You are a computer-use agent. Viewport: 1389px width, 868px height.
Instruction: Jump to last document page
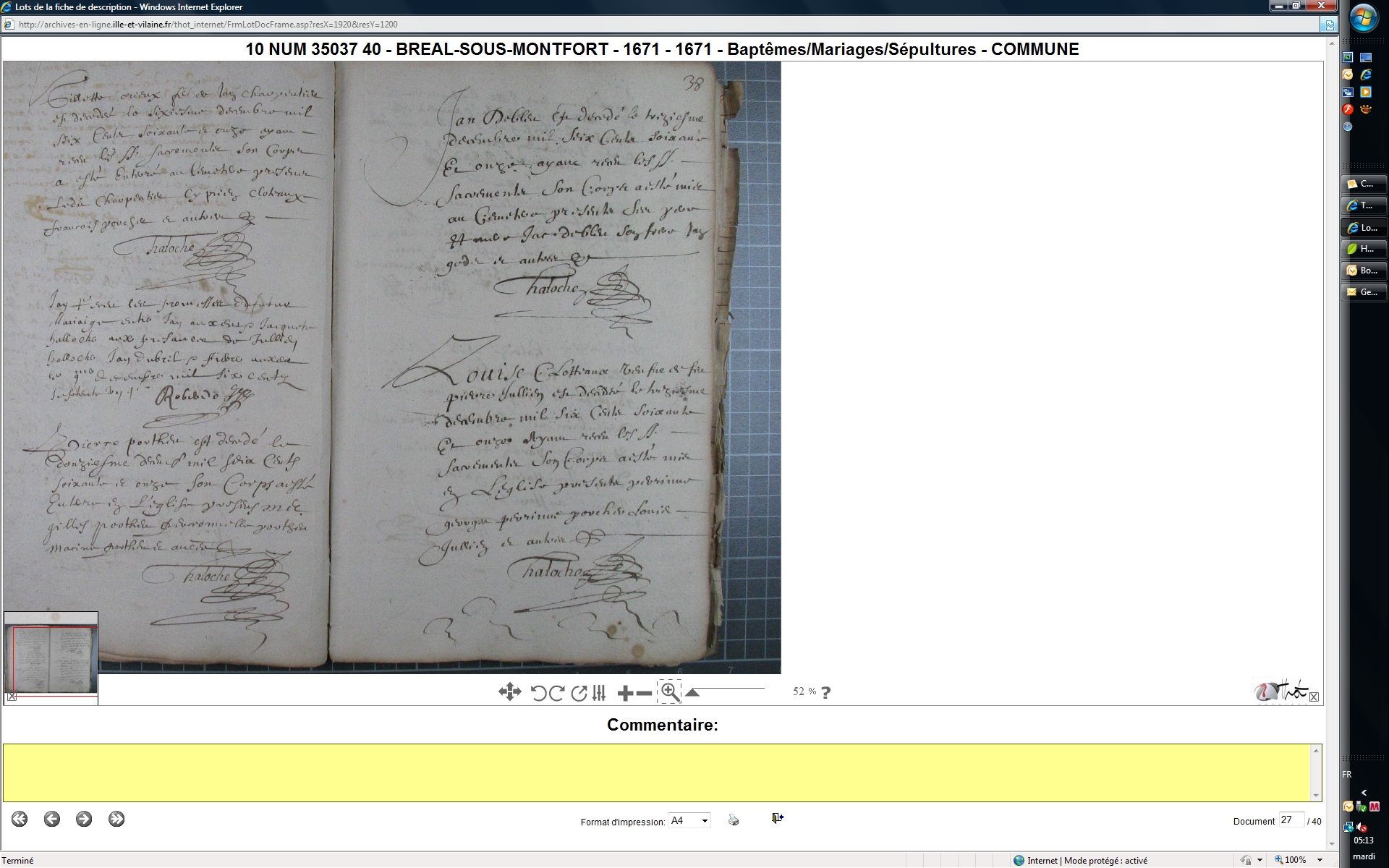point(116,819)
